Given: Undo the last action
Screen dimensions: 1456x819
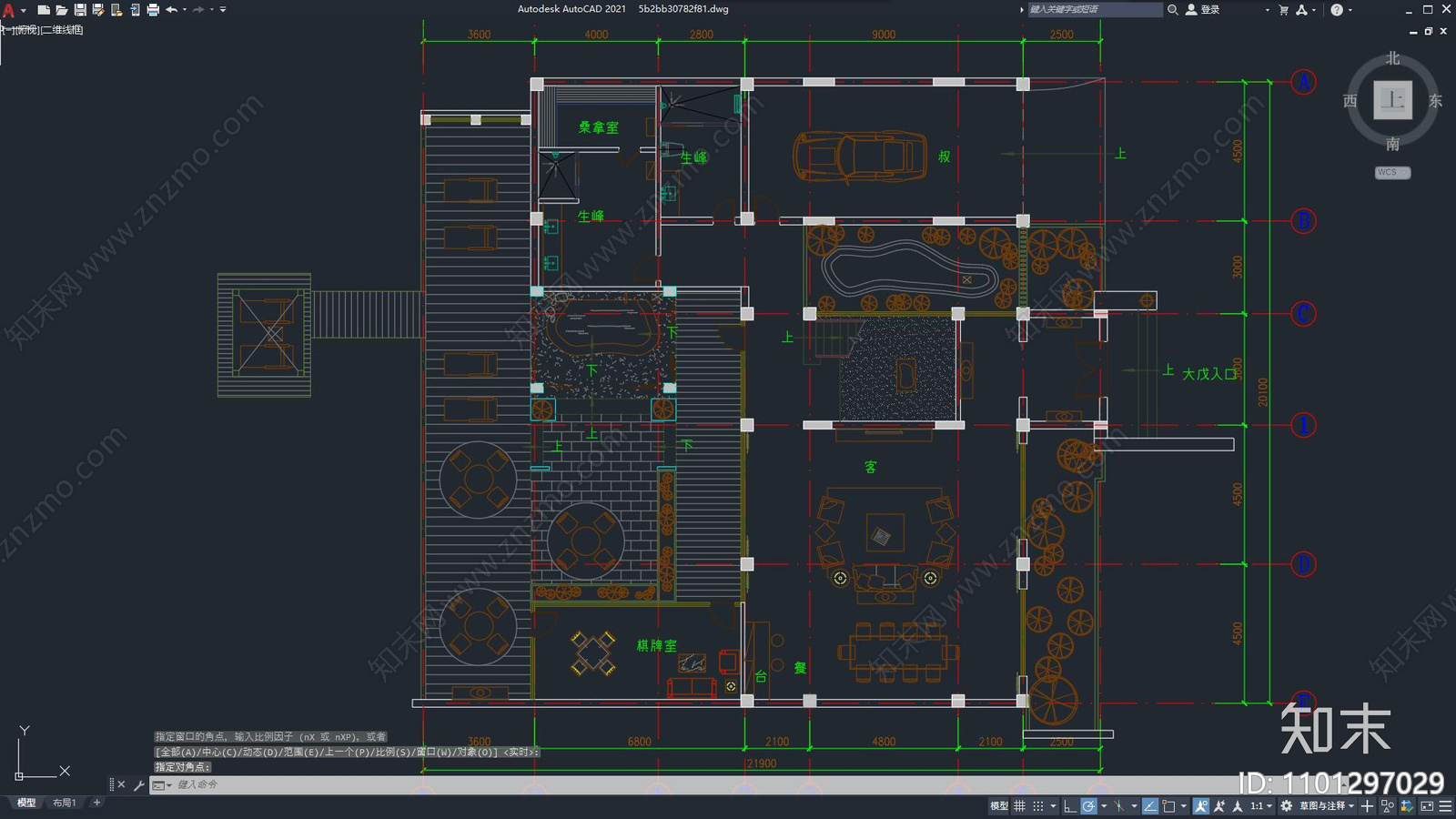Looking at the screenshot, I should pos(171,10).
